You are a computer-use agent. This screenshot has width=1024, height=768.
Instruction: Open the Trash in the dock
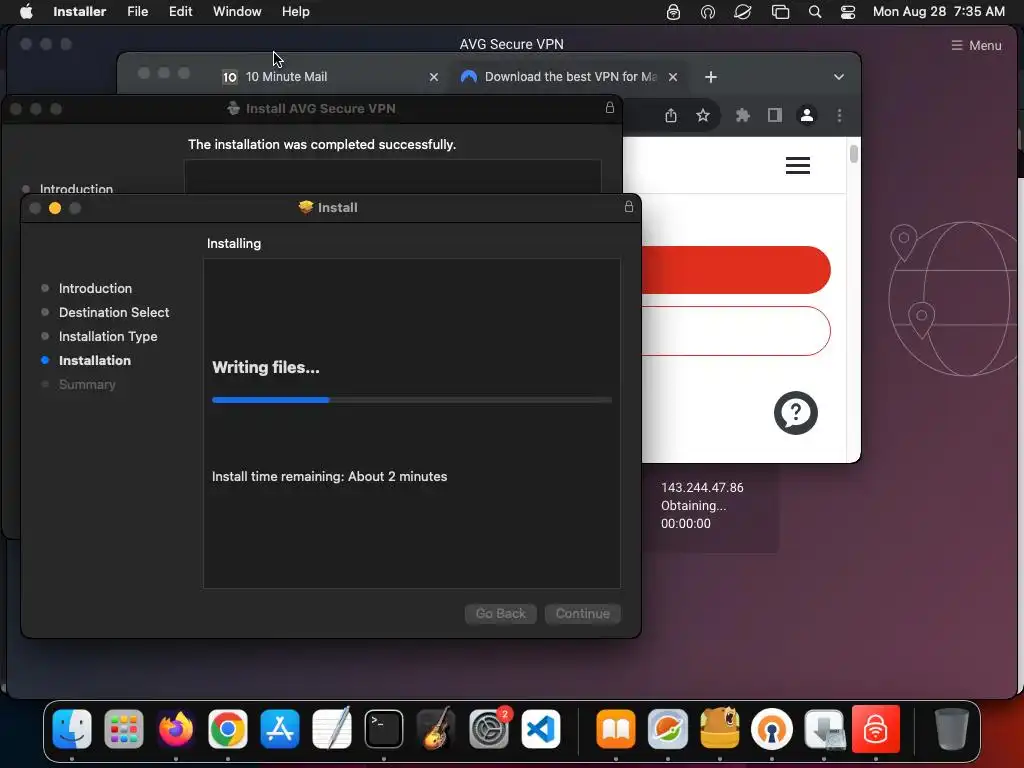pos(952,729)
